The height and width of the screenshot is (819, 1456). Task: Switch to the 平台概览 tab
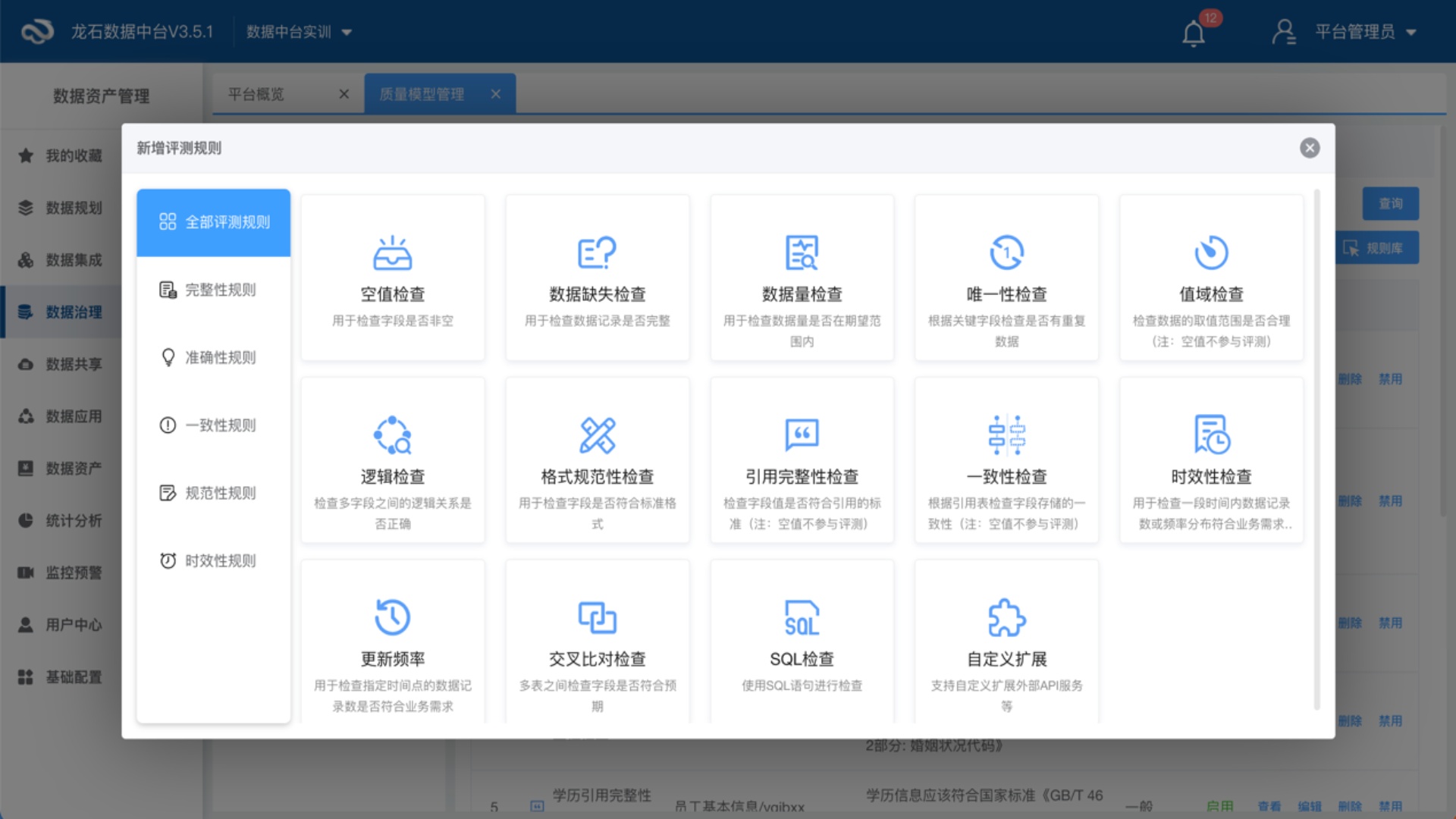256,94
